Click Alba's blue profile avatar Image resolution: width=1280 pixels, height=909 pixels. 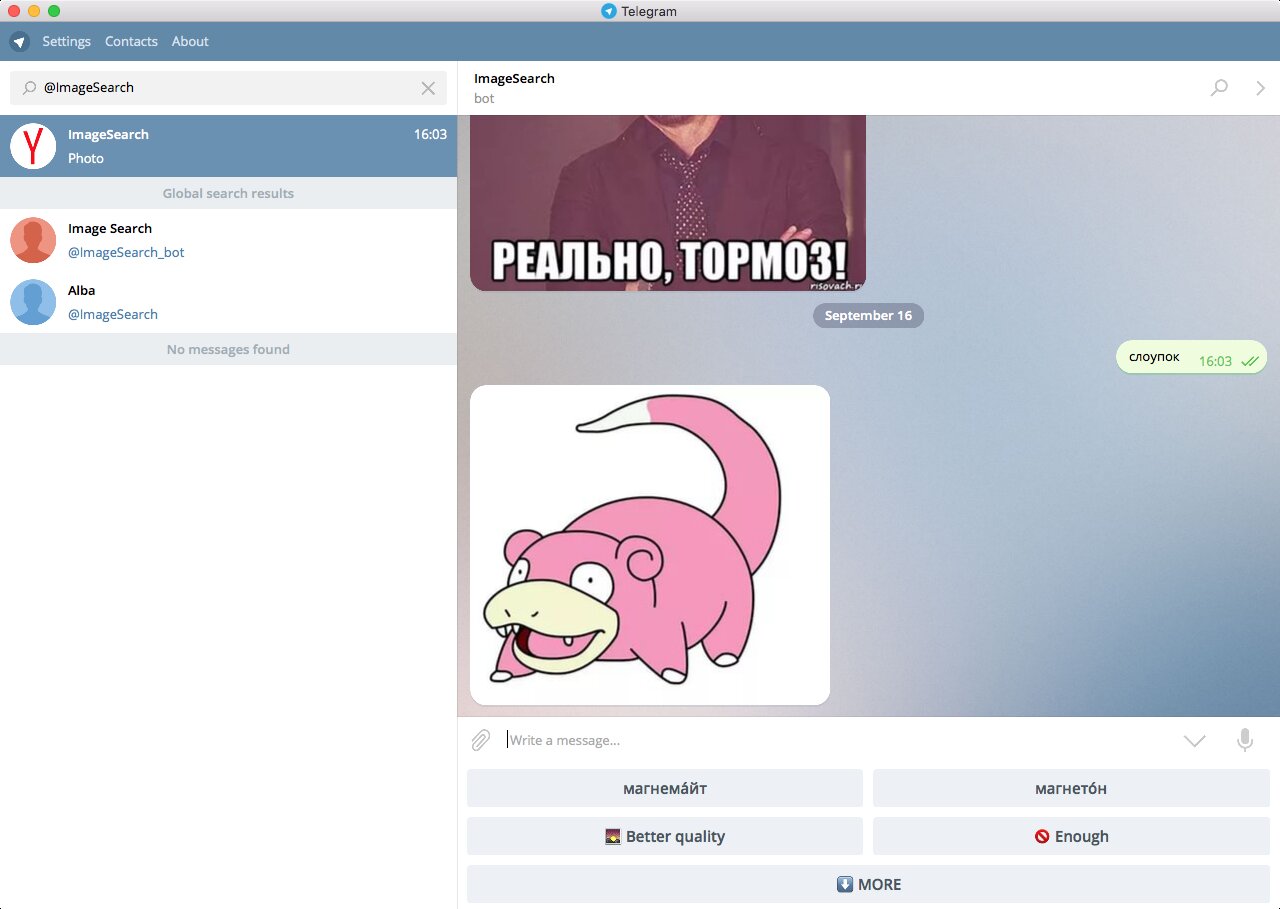tap(33, 302)
